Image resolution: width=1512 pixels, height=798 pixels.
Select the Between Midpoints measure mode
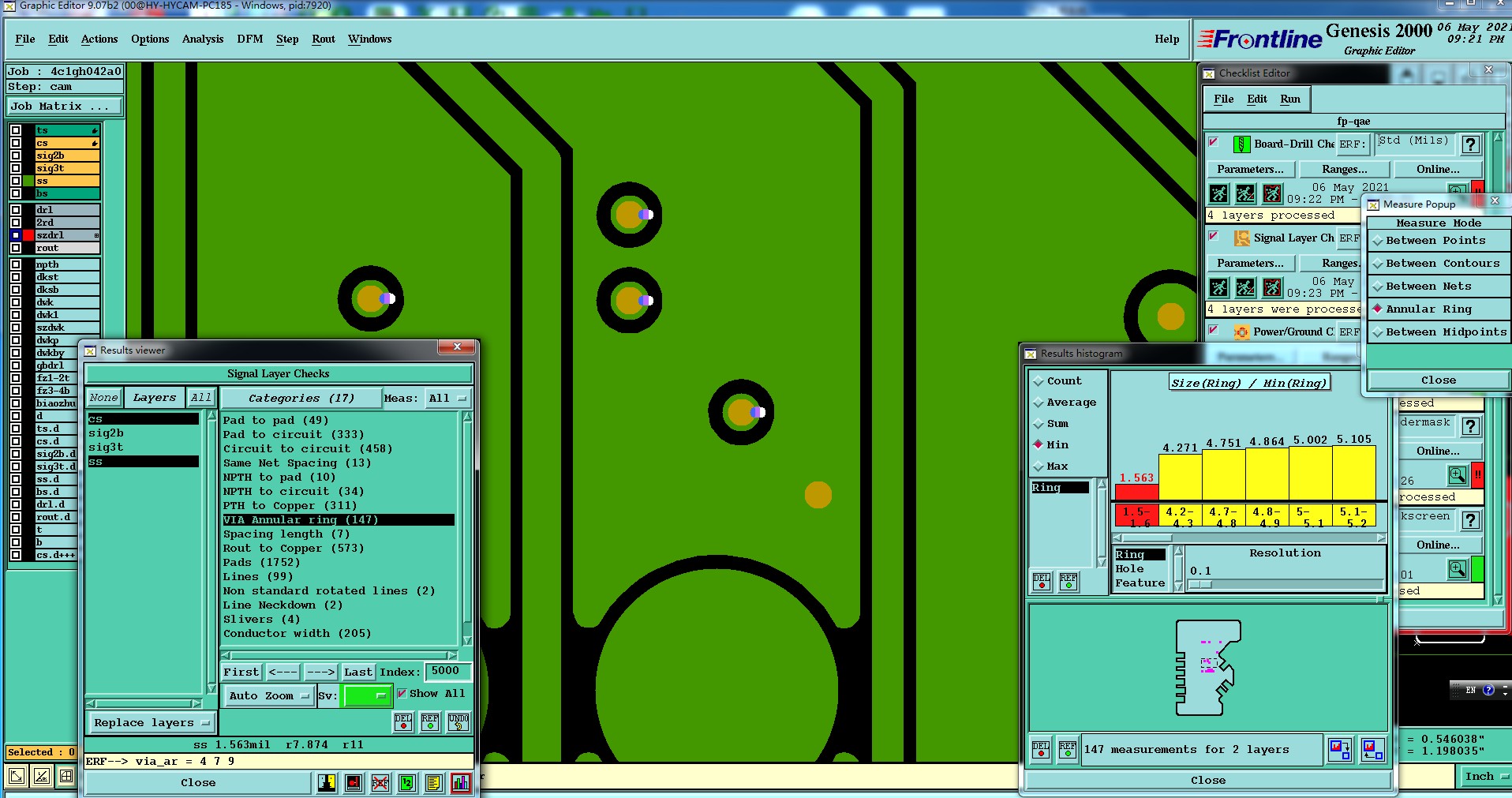(1437, 332)
